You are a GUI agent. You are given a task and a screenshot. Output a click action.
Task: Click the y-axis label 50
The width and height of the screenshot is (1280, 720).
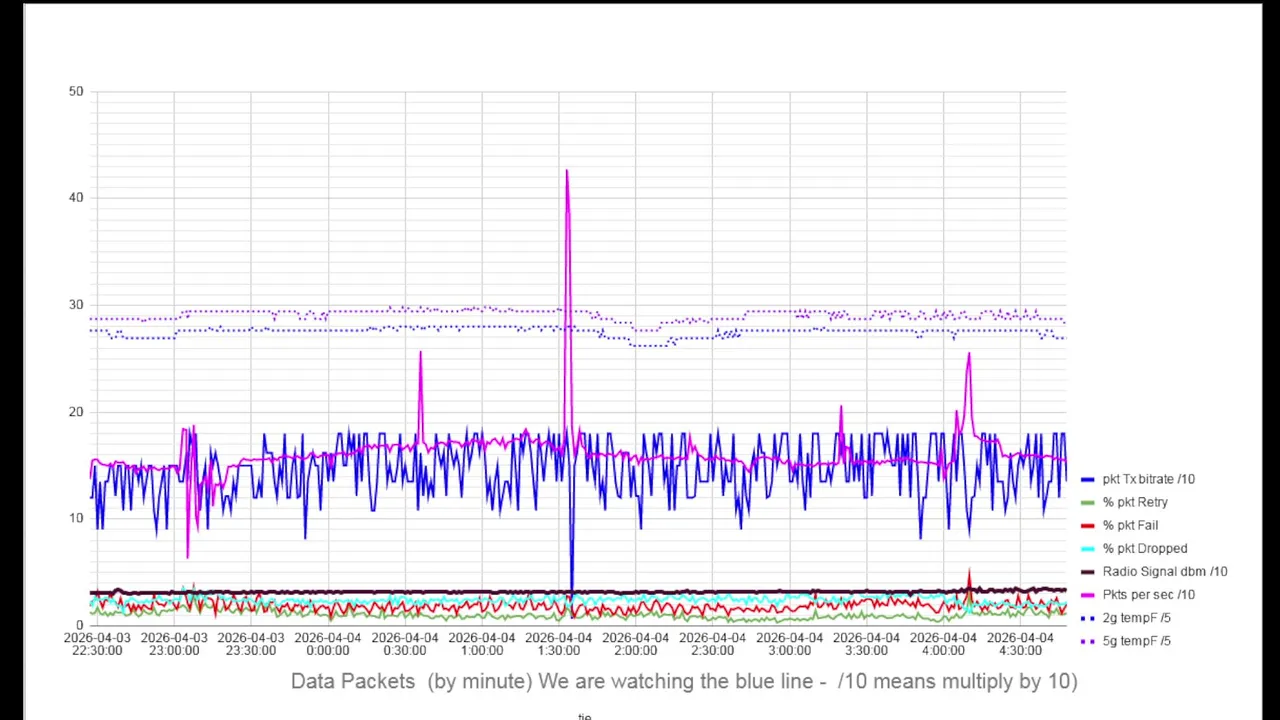[x=76, y=91]
